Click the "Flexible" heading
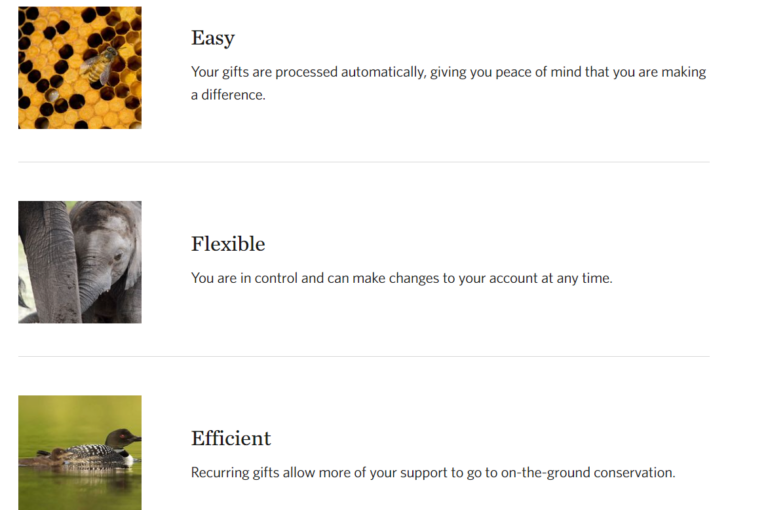The width and height of the screenshot is (768, 510). (228, 244)
